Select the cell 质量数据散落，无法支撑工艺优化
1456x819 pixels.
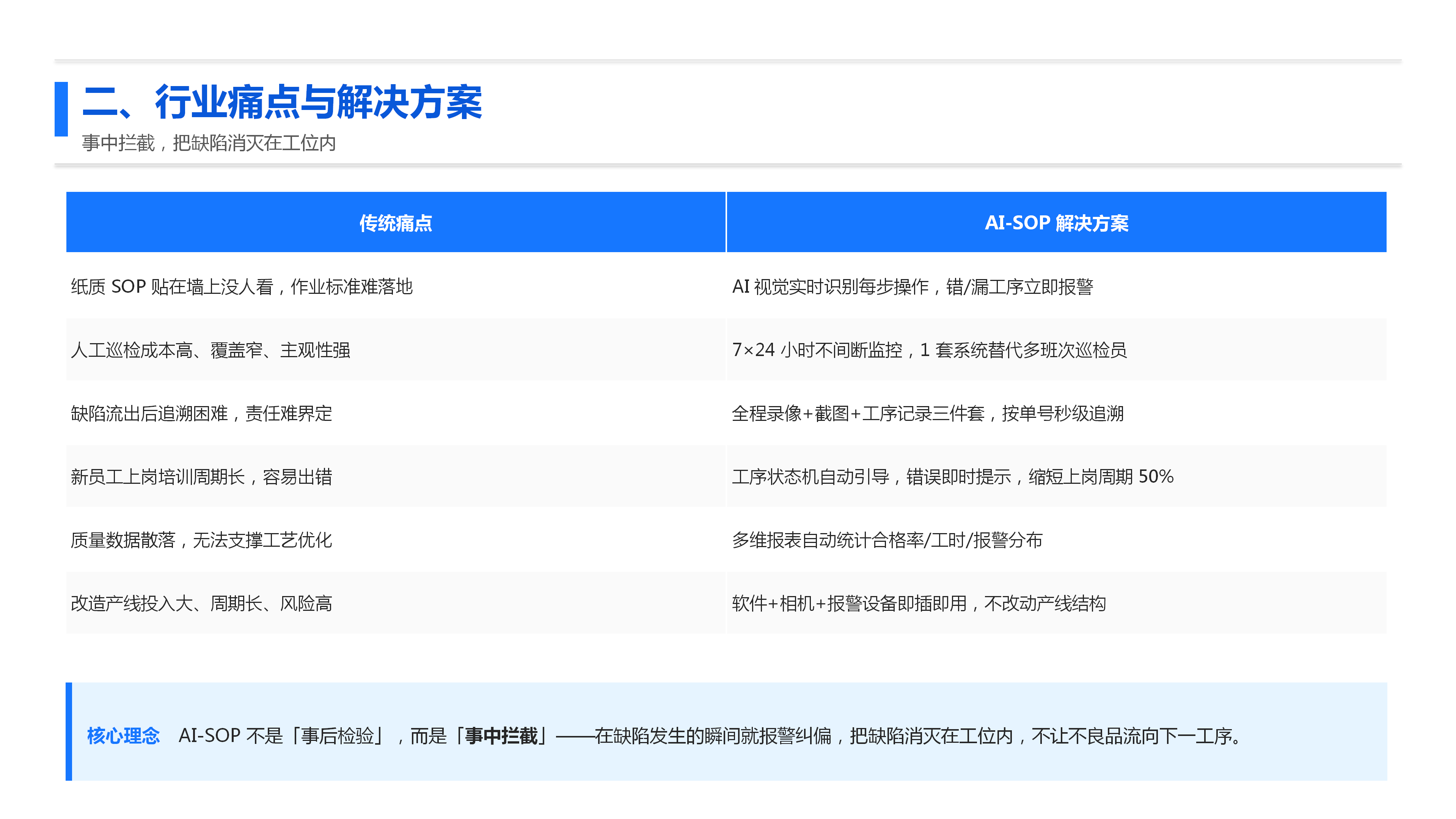[396, 540]
